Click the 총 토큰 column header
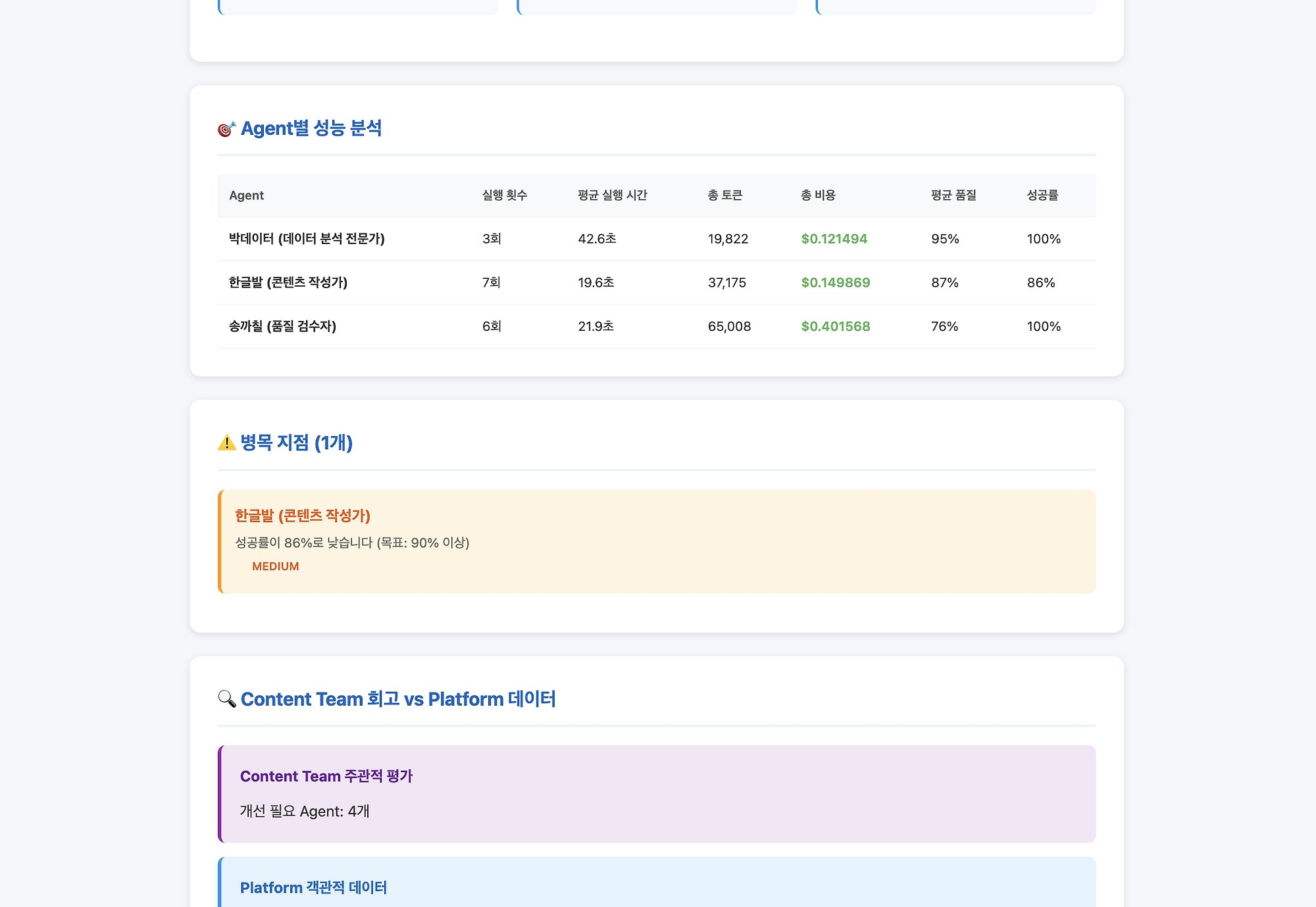Image resolution: width=1316 pixels, height=907 pixels. point(724,195)
